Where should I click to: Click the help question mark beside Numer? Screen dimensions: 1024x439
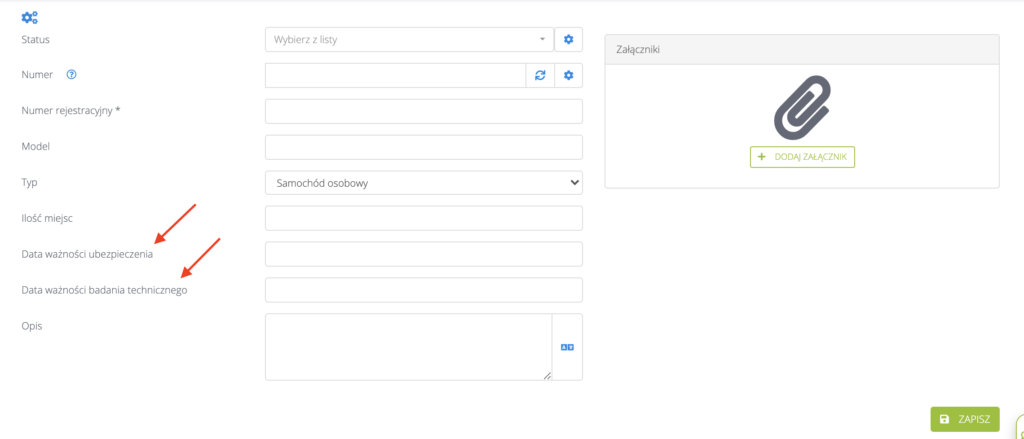point(72,75)
